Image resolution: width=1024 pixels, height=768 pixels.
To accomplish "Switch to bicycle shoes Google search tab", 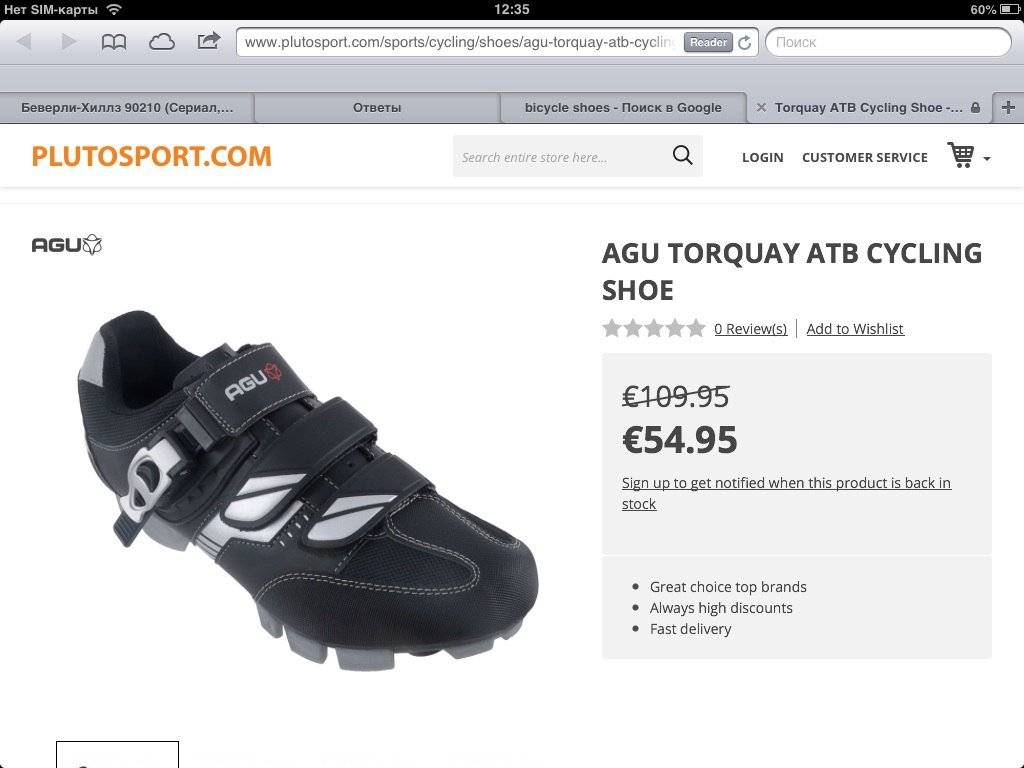I will 623,108.
